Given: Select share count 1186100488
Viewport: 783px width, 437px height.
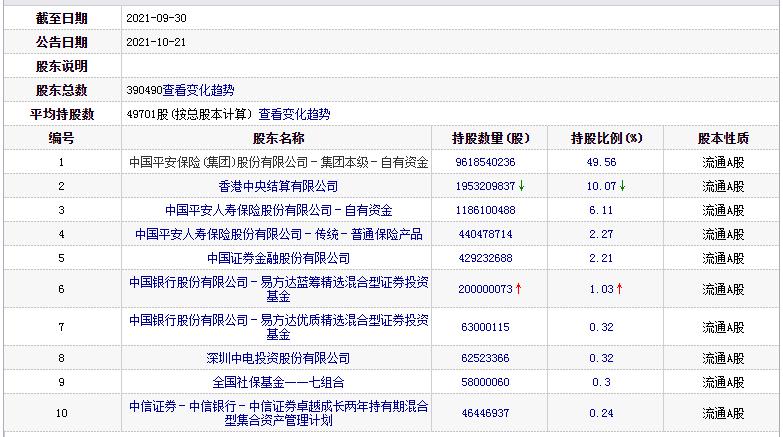Looking at the screenshot, I should point(485,210).
